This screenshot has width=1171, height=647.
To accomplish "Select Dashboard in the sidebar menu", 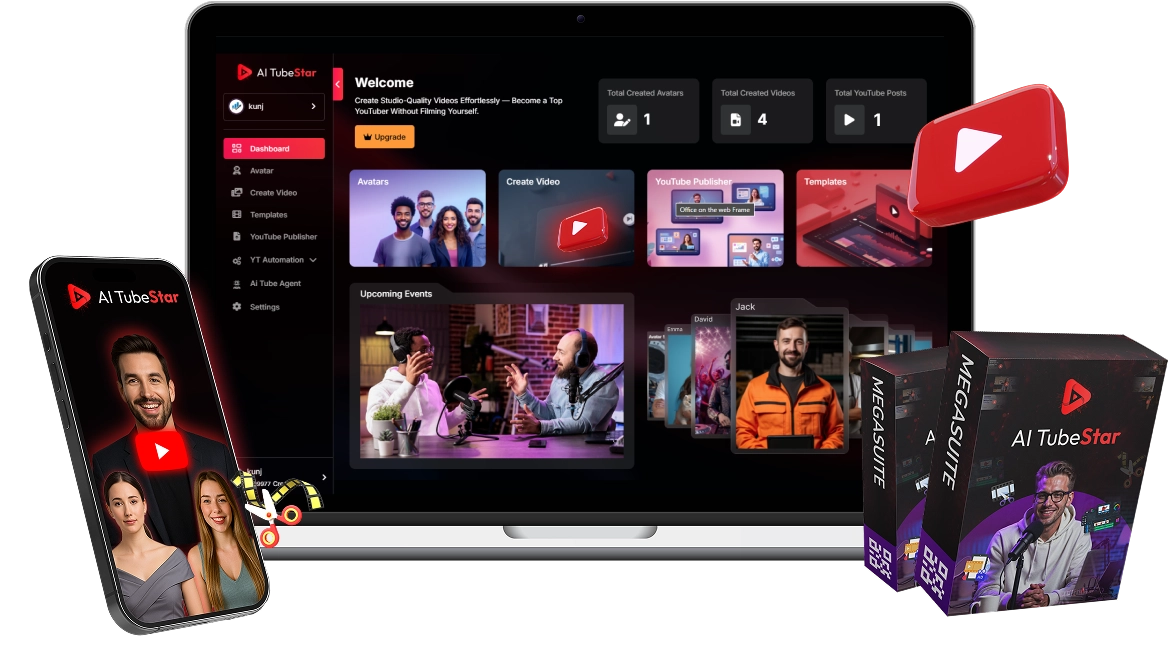I will tap(274, 149).
